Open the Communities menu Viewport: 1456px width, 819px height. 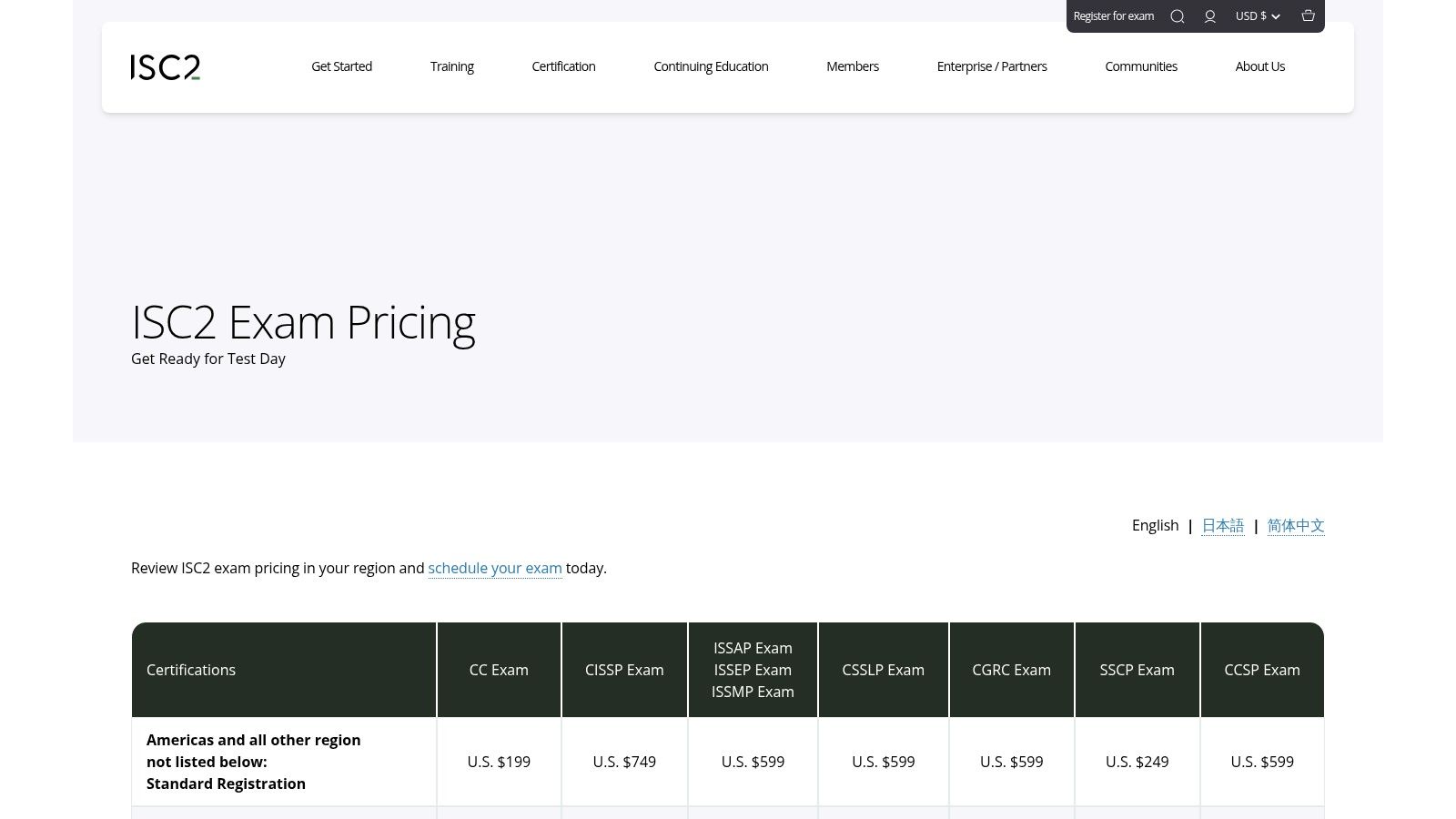pos(1141,66)
